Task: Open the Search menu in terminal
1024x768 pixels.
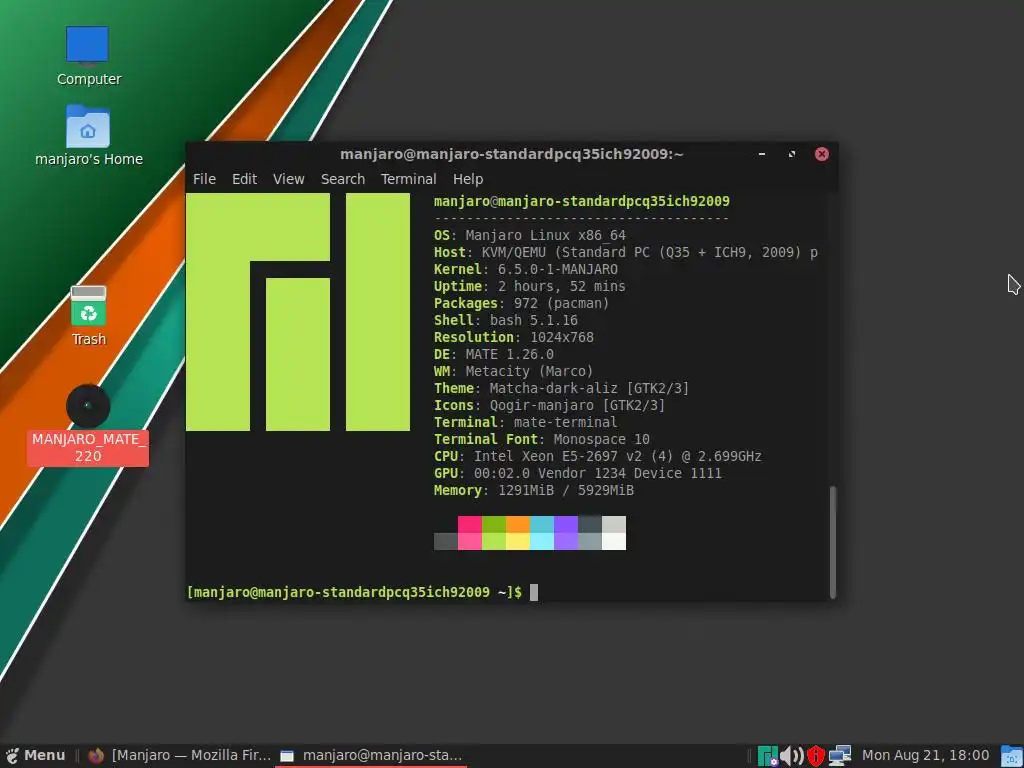Action: point(343,179)
